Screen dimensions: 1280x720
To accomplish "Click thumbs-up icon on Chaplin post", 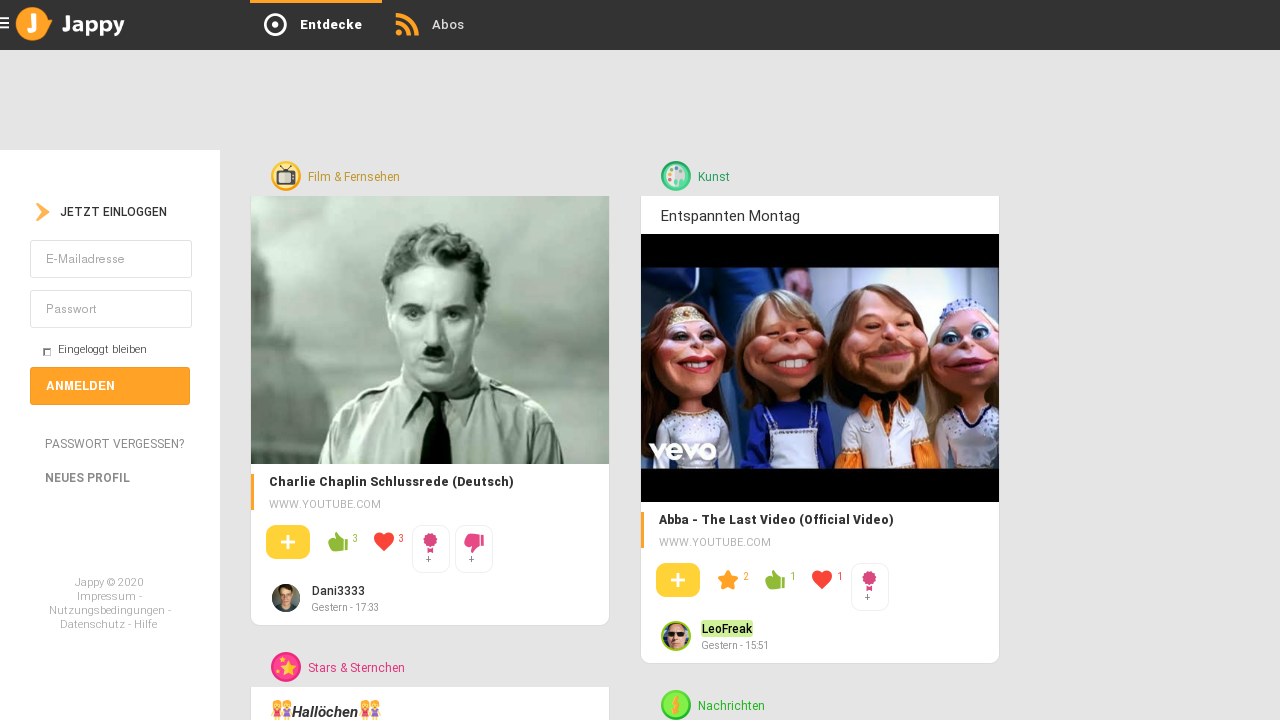I will tap(338, 542).
